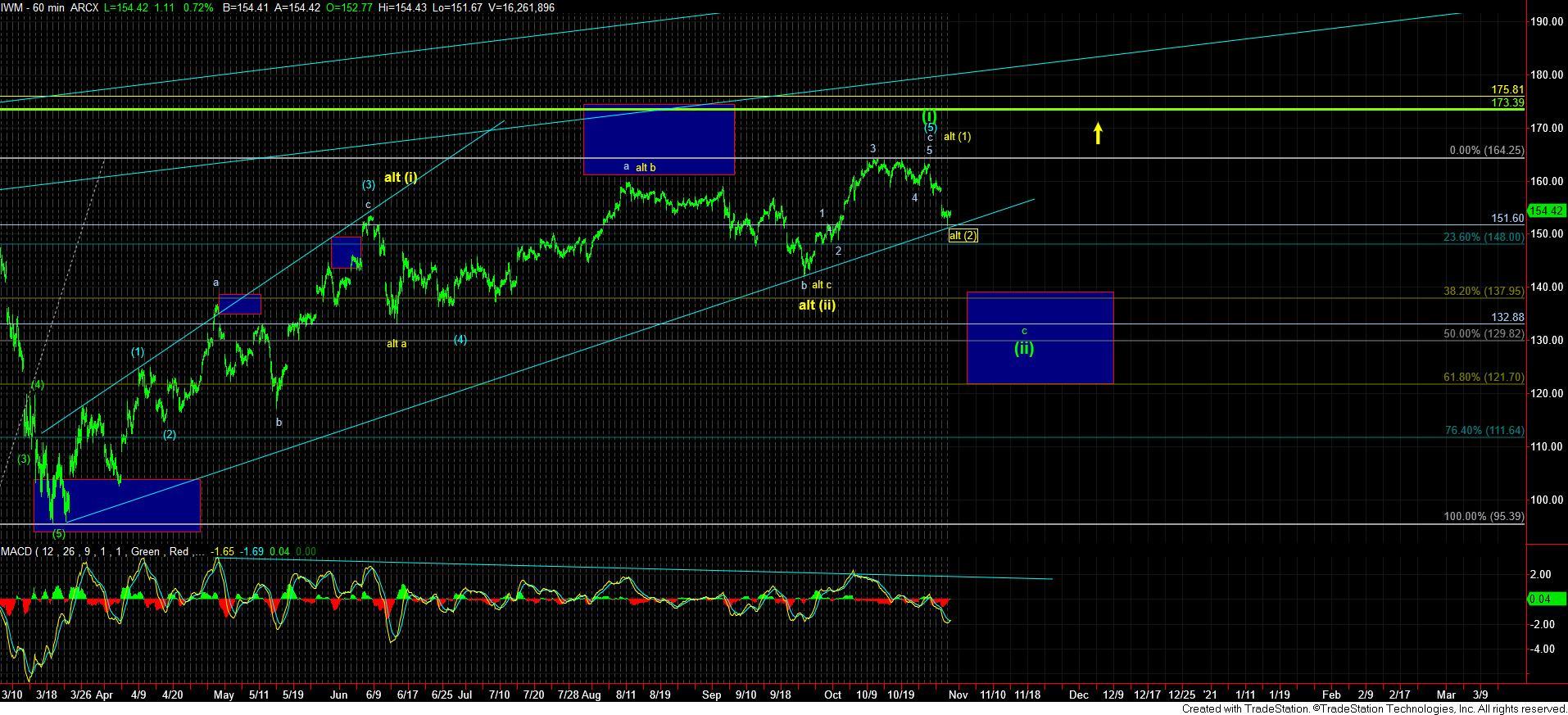Click the -2.00 MACD scale label
Viewport: 1568px width, 715px height.
1542,625
